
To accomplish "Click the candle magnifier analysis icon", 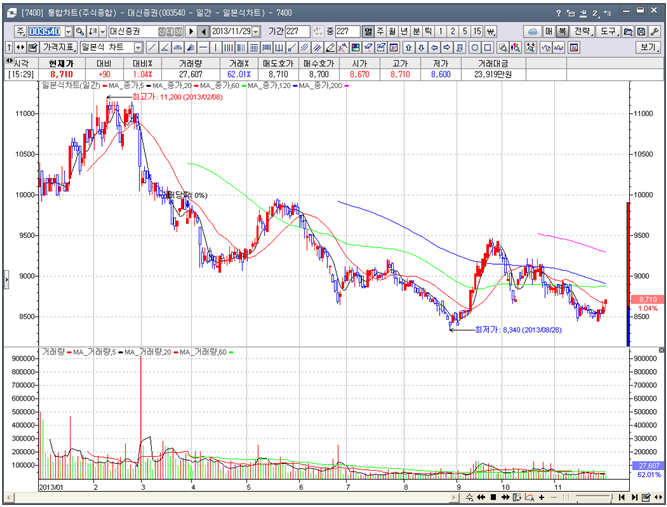I will coord(516,47).
